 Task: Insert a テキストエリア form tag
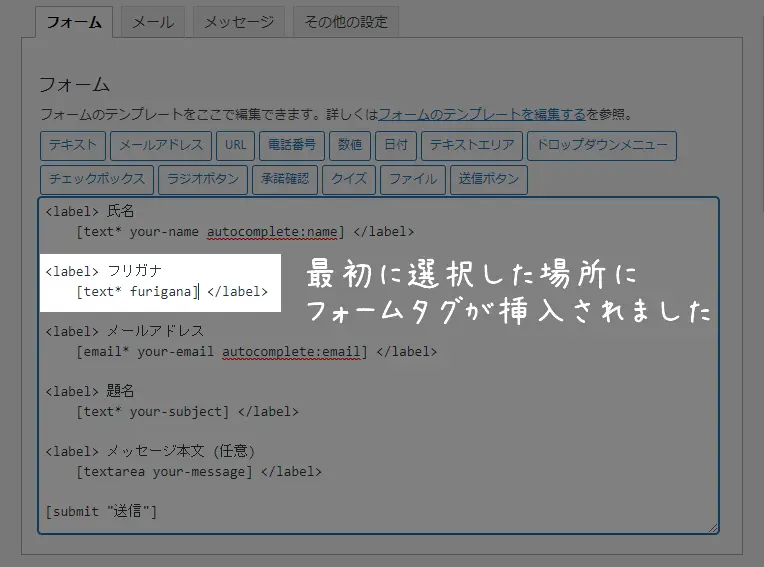point(472,145)
